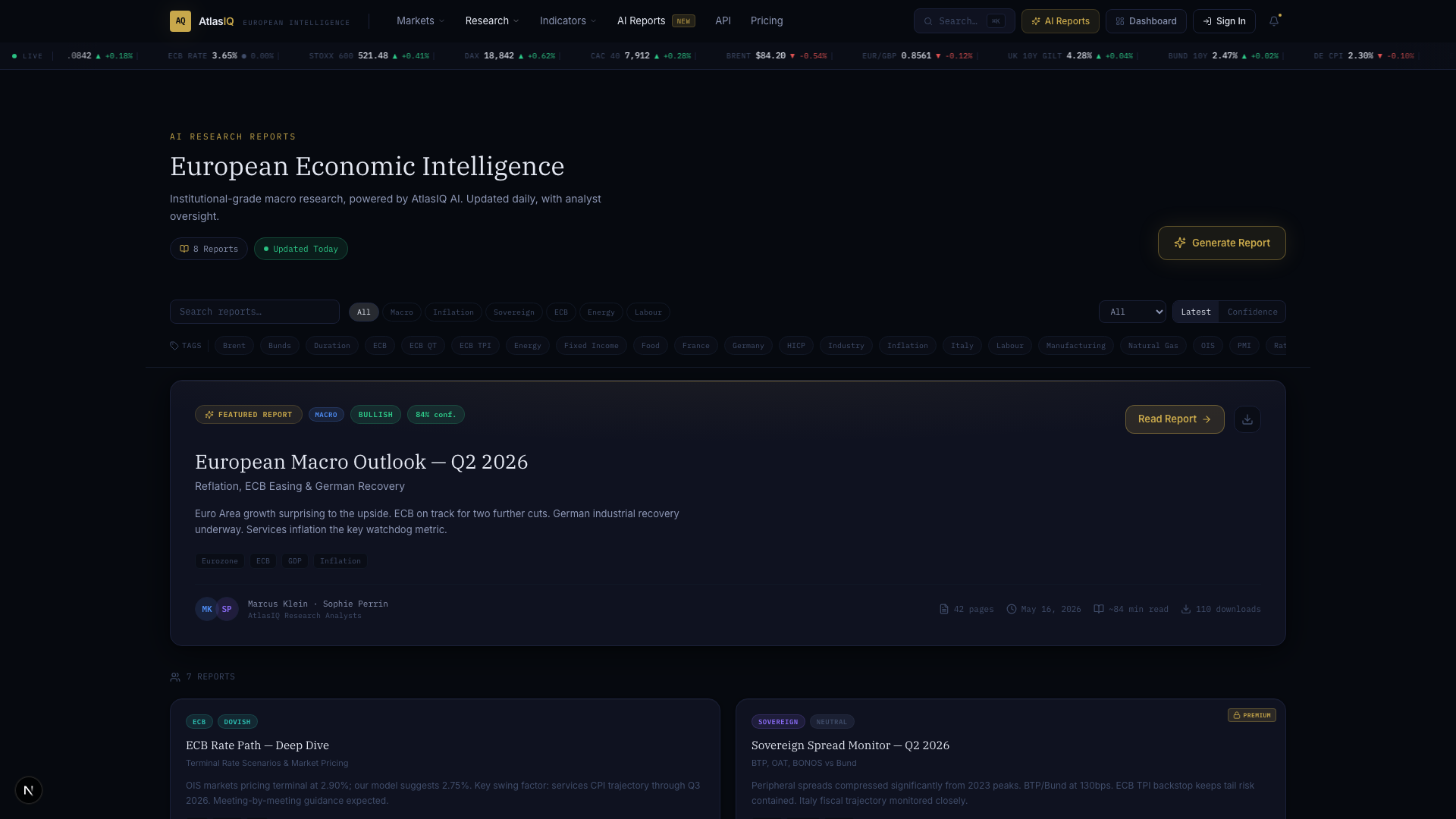Open the API page link
This screenshot has height=819, width=1456.
click(723, 21)
